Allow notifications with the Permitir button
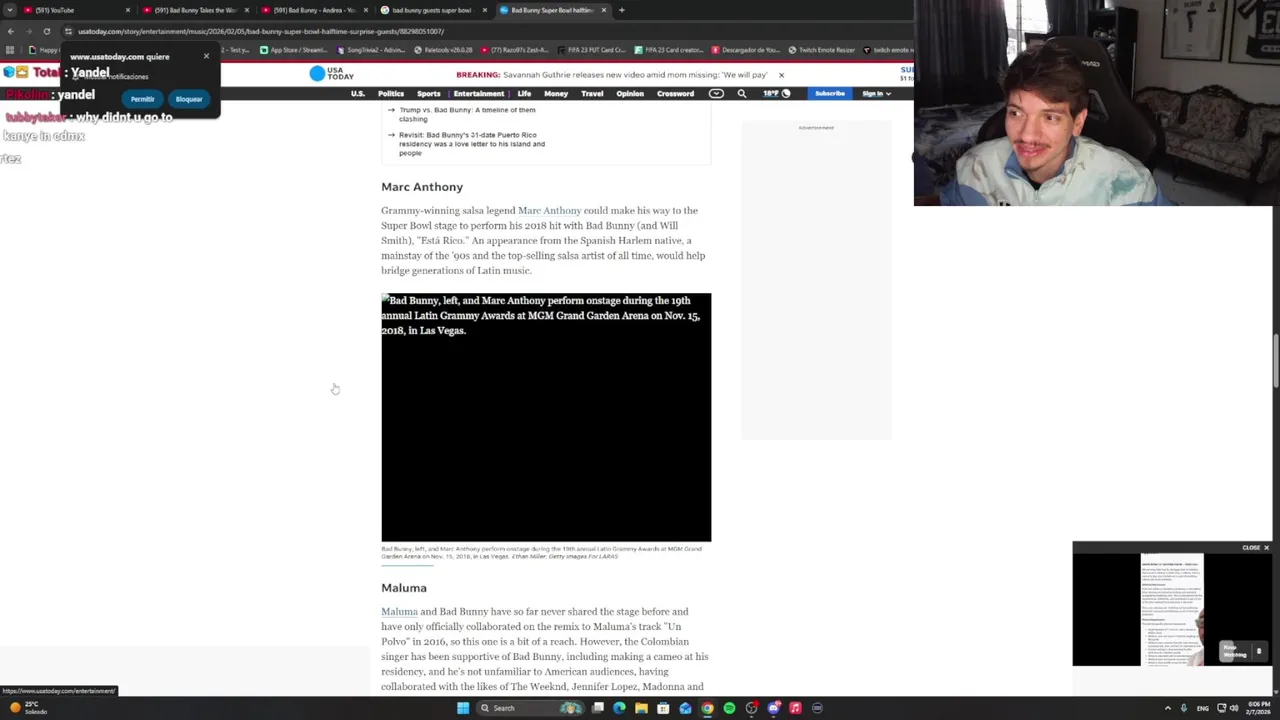1280x720 pixels. [x=142, y=99]
